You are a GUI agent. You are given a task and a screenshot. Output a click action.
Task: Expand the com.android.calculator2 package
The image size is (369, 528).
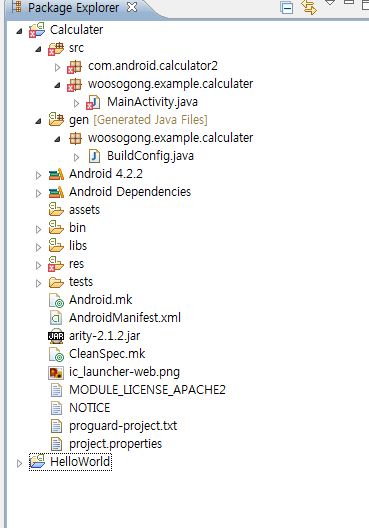57,68
